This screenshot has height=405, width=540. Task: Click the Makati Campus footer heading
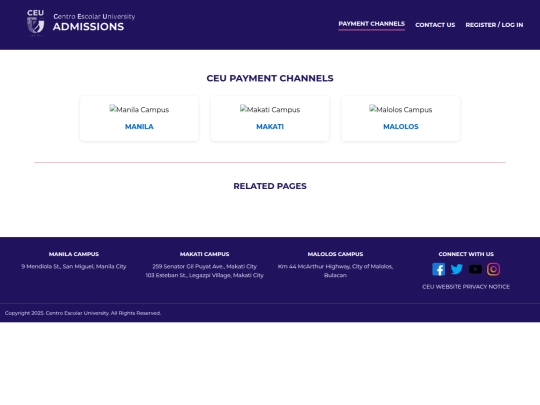pyautogui.click(x=205, y=254)
